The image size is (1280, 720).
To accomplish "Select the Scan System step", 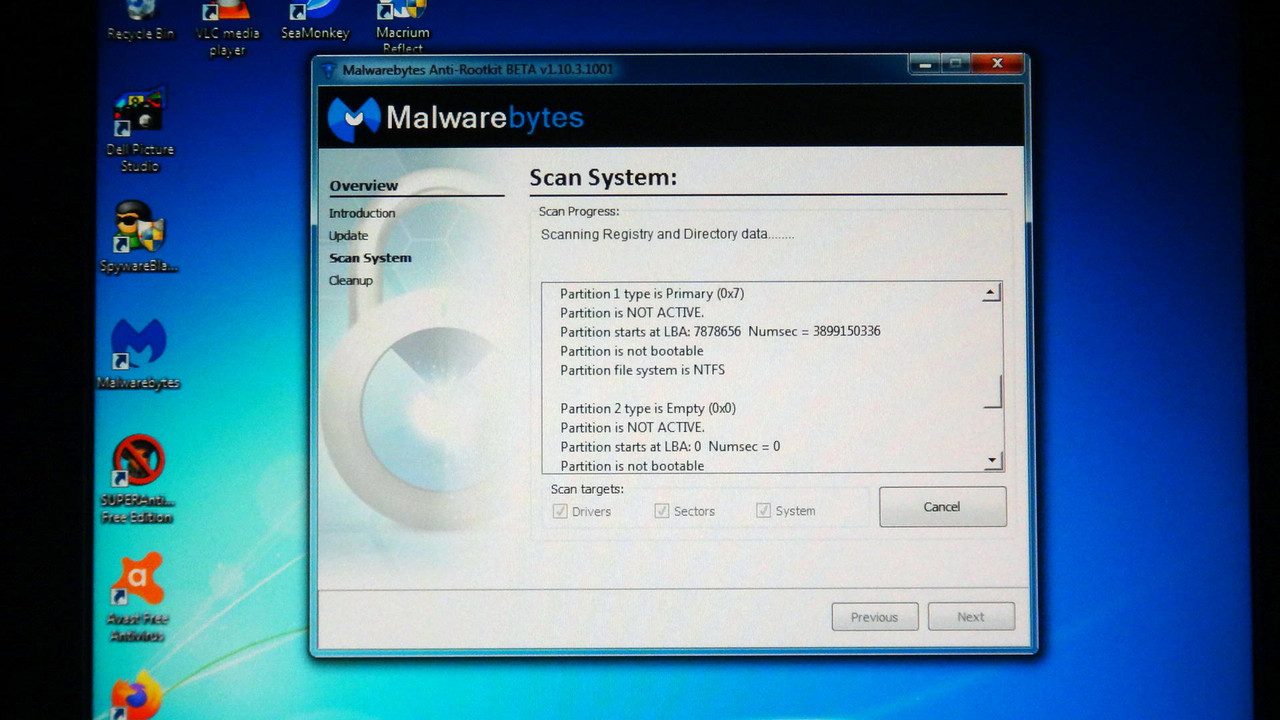I will coord(370,258).
